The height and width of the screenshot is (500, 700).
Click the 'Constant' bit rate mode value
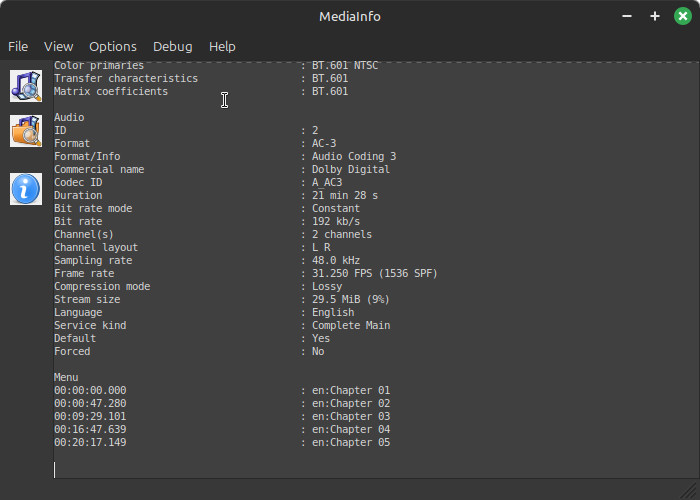[x=336, y=208]
